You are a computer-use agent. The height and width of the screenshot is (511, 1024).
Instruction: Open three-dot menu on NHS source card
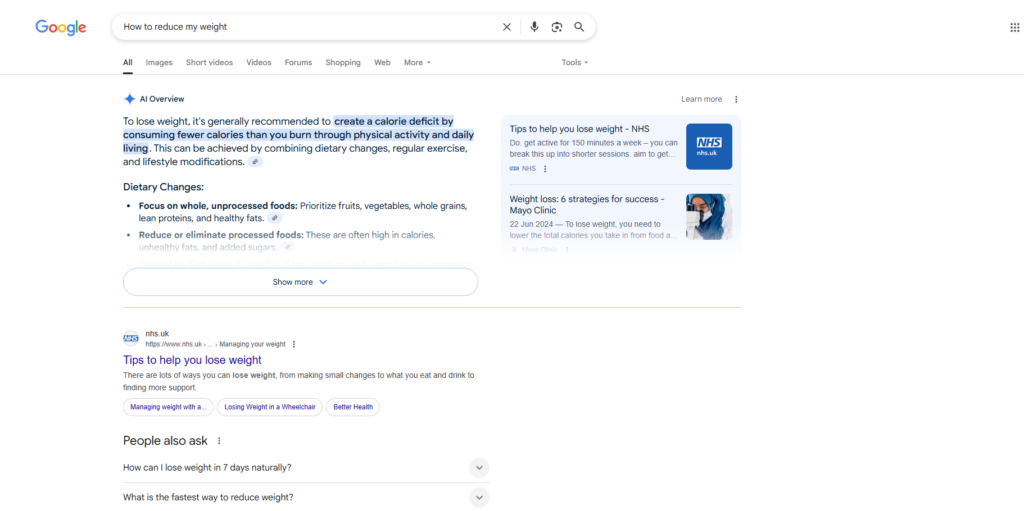545,169
